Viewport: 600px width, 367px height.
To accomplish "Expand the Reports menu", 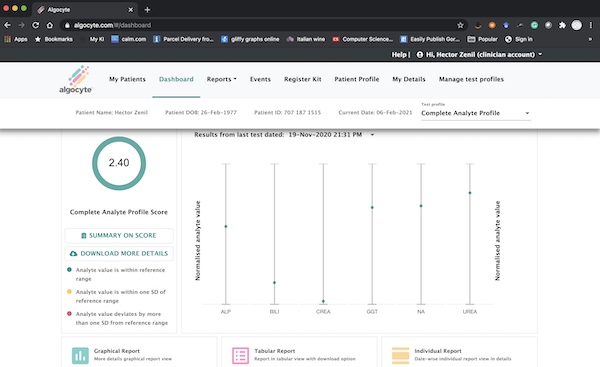I will (x=222, y=79).
